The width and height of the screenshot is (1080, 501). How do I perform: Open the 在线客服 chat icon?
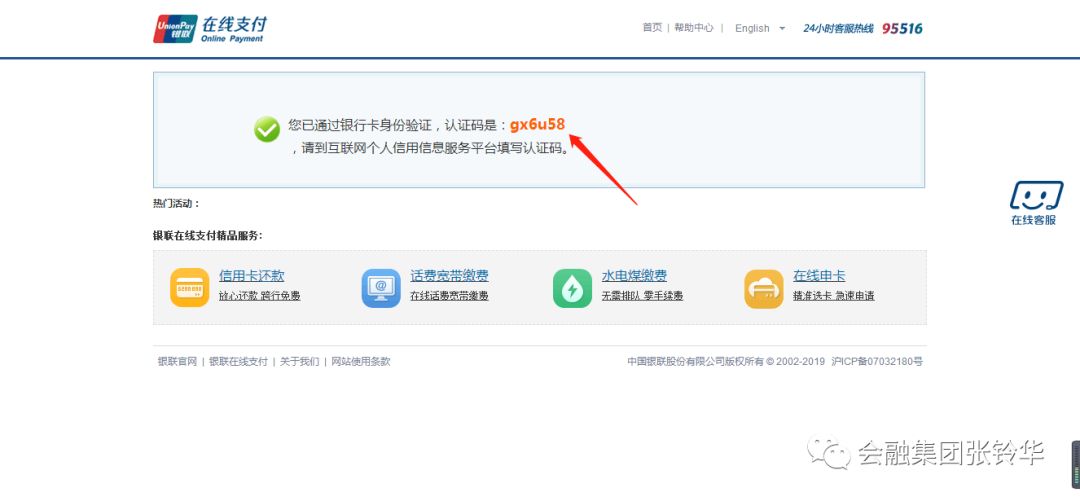point(1036,196)
